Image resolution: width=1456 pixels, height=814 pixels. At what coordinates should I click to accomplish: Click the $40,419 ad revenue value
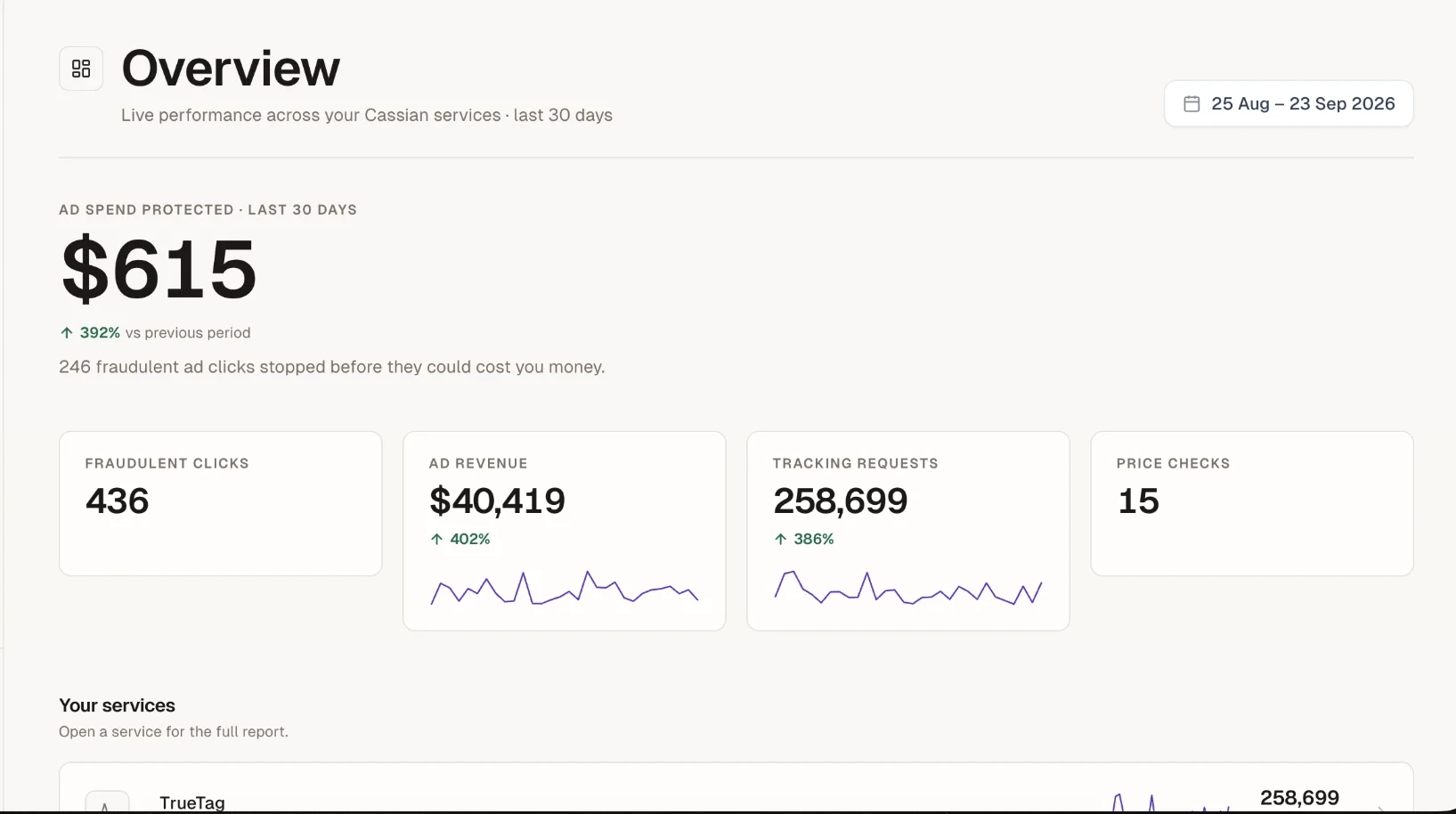(x=497, y=501)
